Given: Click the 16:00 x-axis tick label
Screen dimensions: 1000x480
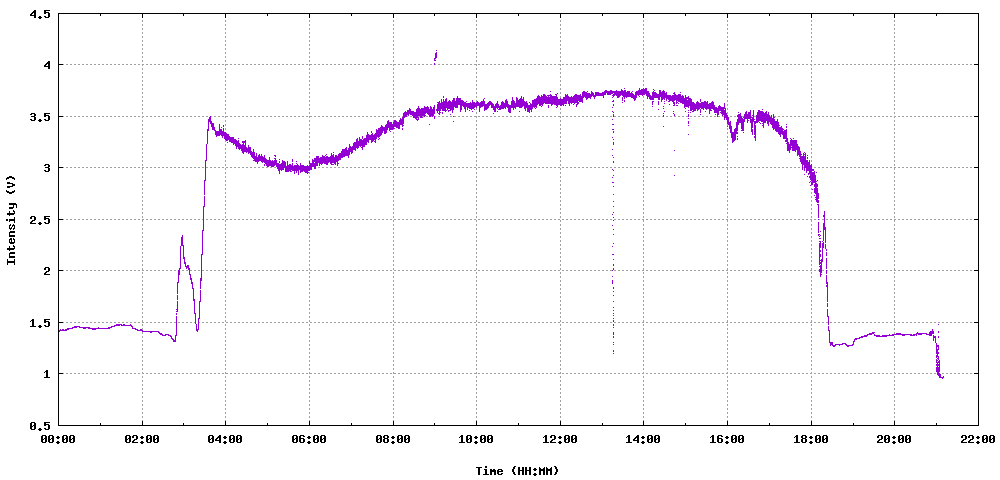Looking at the screenshot, I should click(x=727, y=439).
